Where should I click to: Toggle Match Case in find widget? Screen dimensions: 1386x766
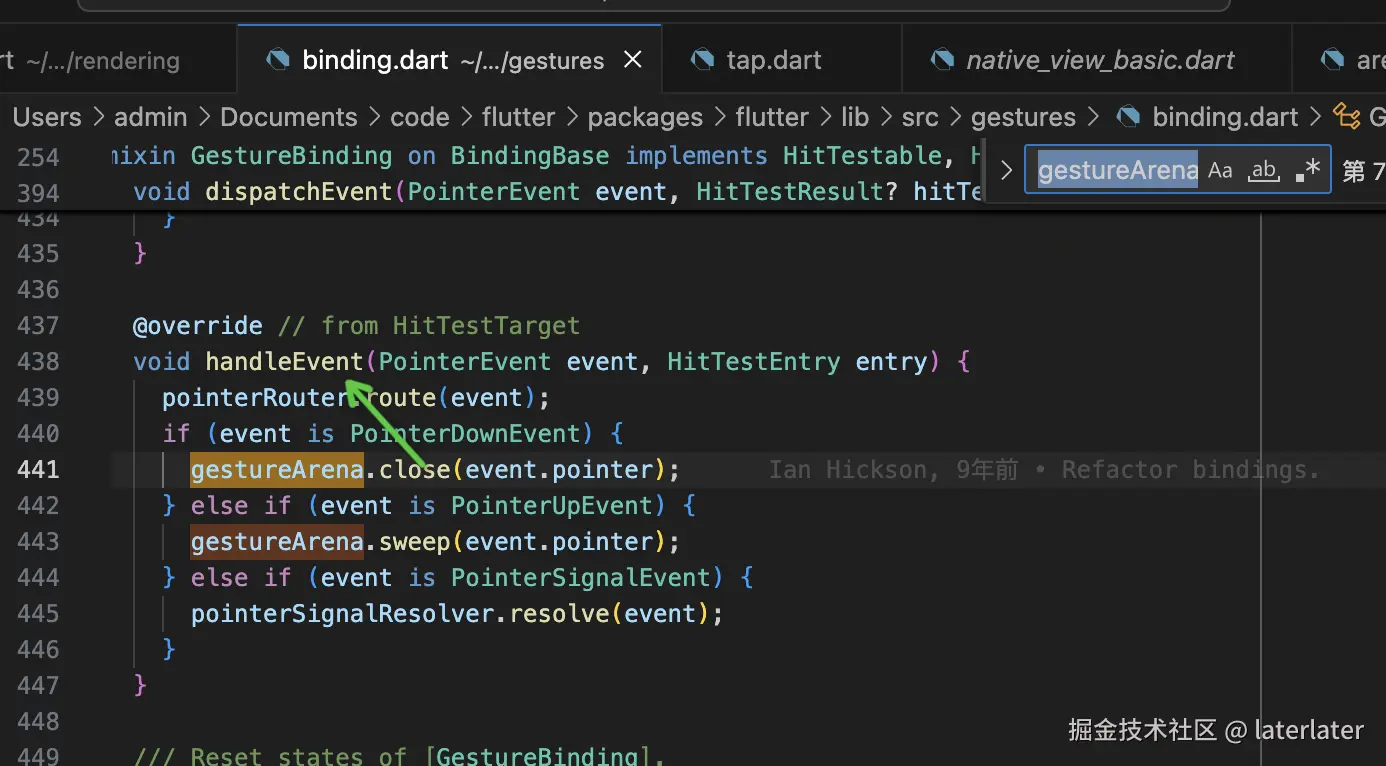click(1220, 170)
